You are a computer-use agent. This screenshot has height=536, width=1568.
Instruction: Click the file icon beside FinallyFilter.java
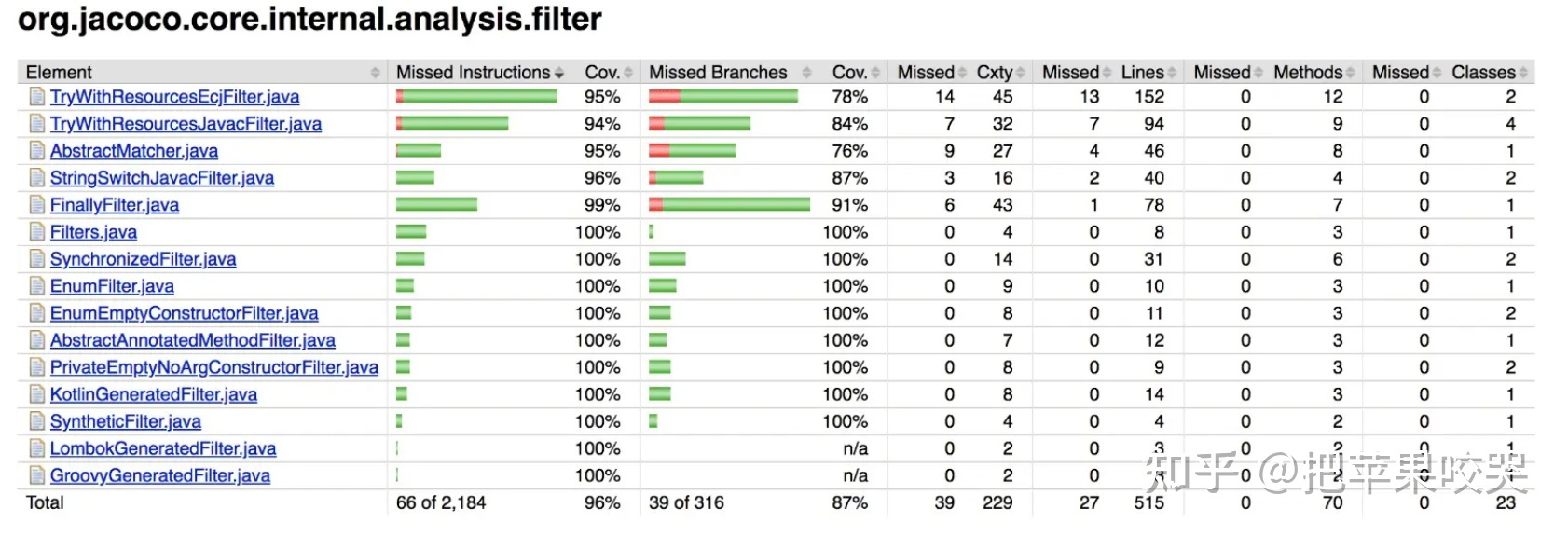pos(37,205)
